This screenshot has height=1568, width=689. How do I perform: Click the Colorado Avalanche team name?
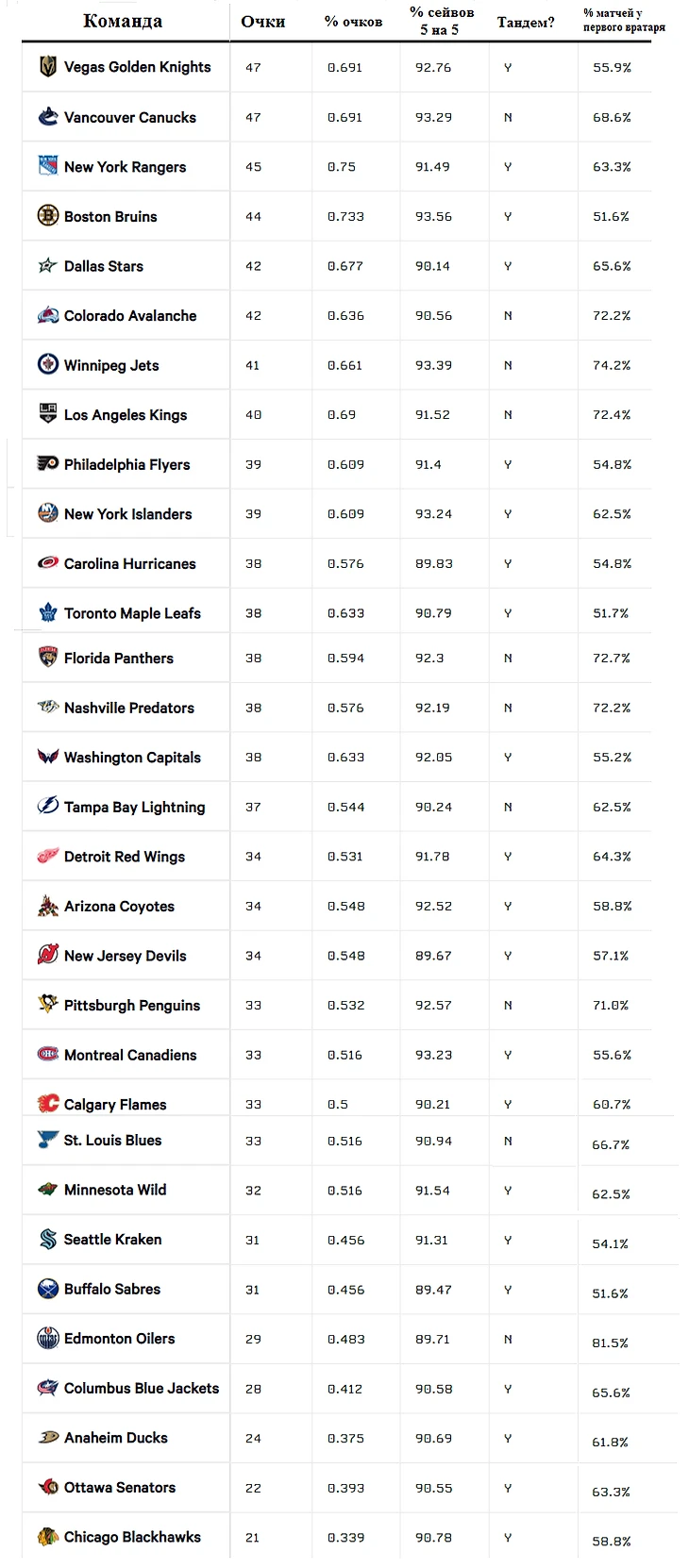[x=130, y=315]
